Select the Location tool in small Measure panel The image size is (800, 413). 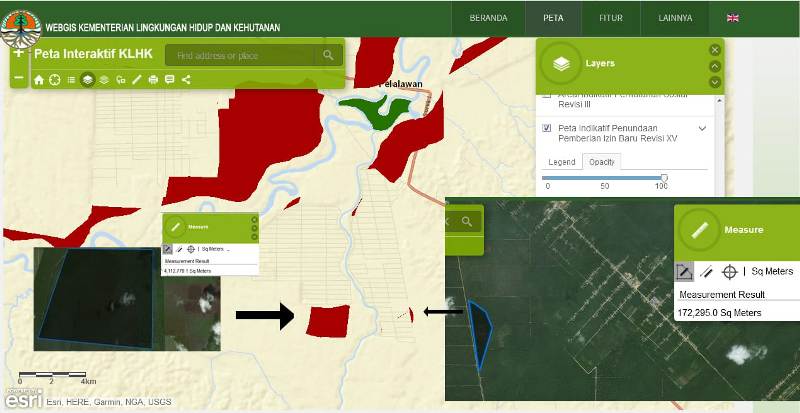(x=191, y=249)
